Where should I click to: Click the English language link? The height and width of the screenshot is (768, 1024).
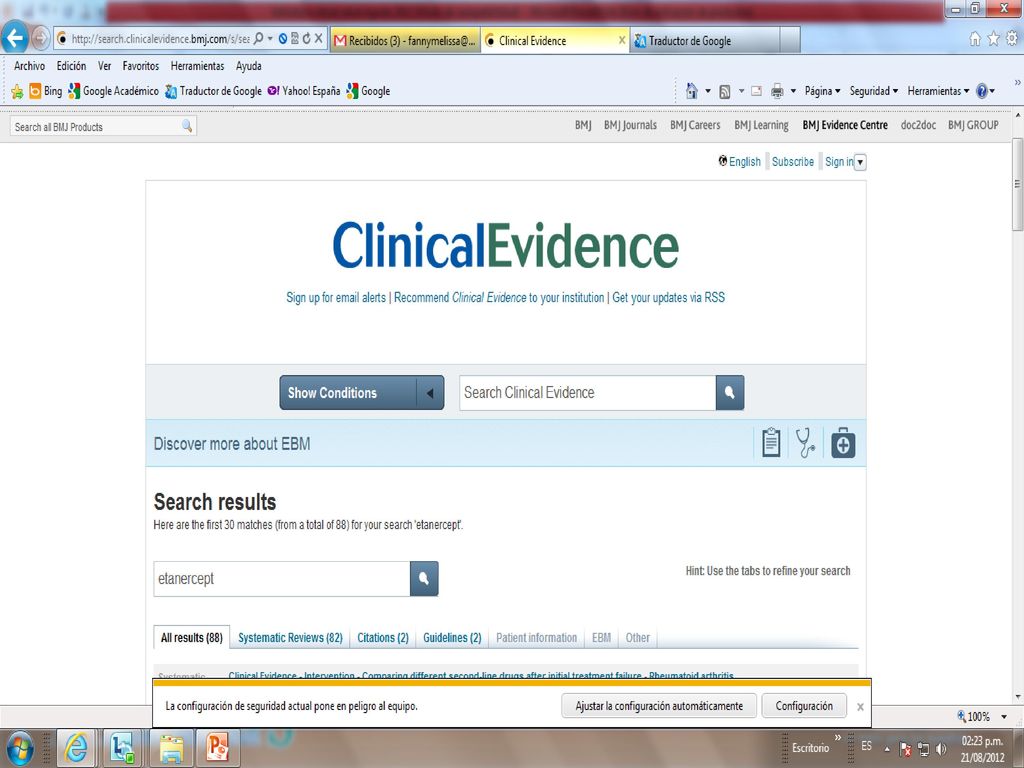(x=744, y=162)
